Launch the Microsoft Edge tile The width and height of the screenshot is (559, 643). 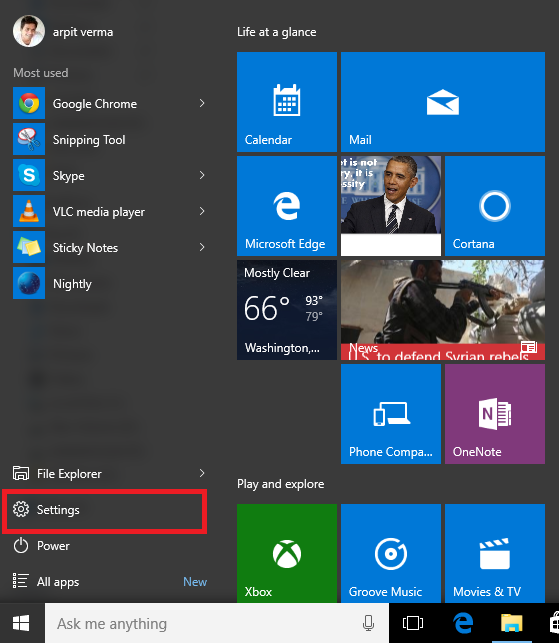287,206
